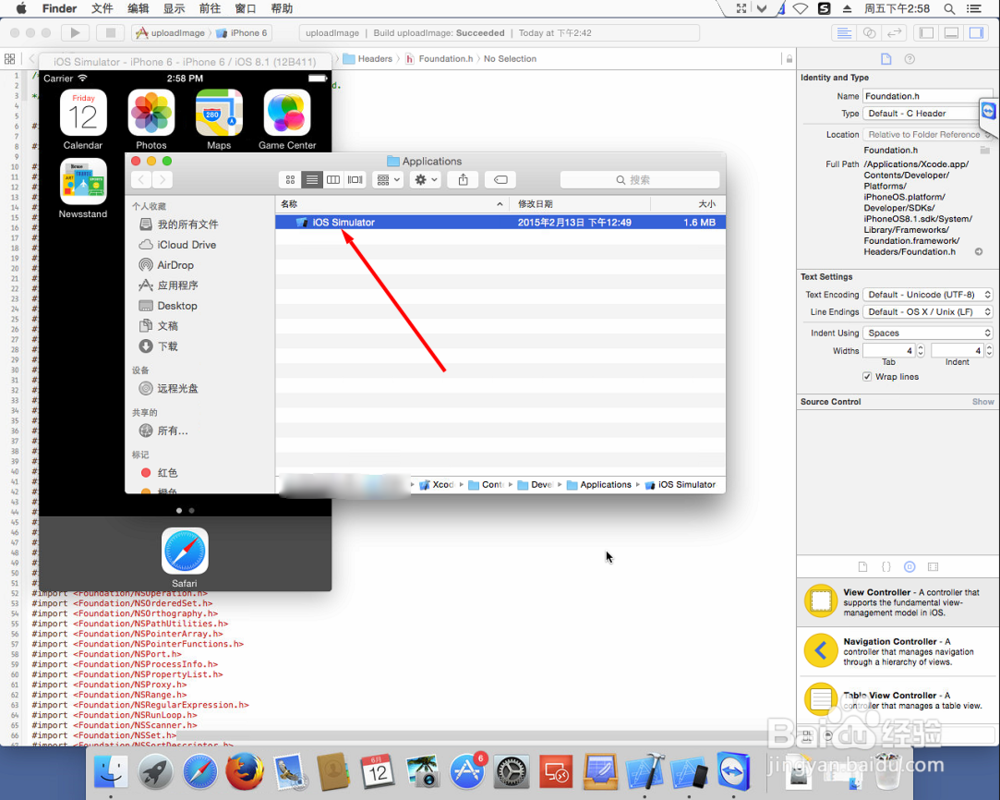Increase Tab width with the stepper
Viewport: 1000px width, 800px height.
point(919,347)
